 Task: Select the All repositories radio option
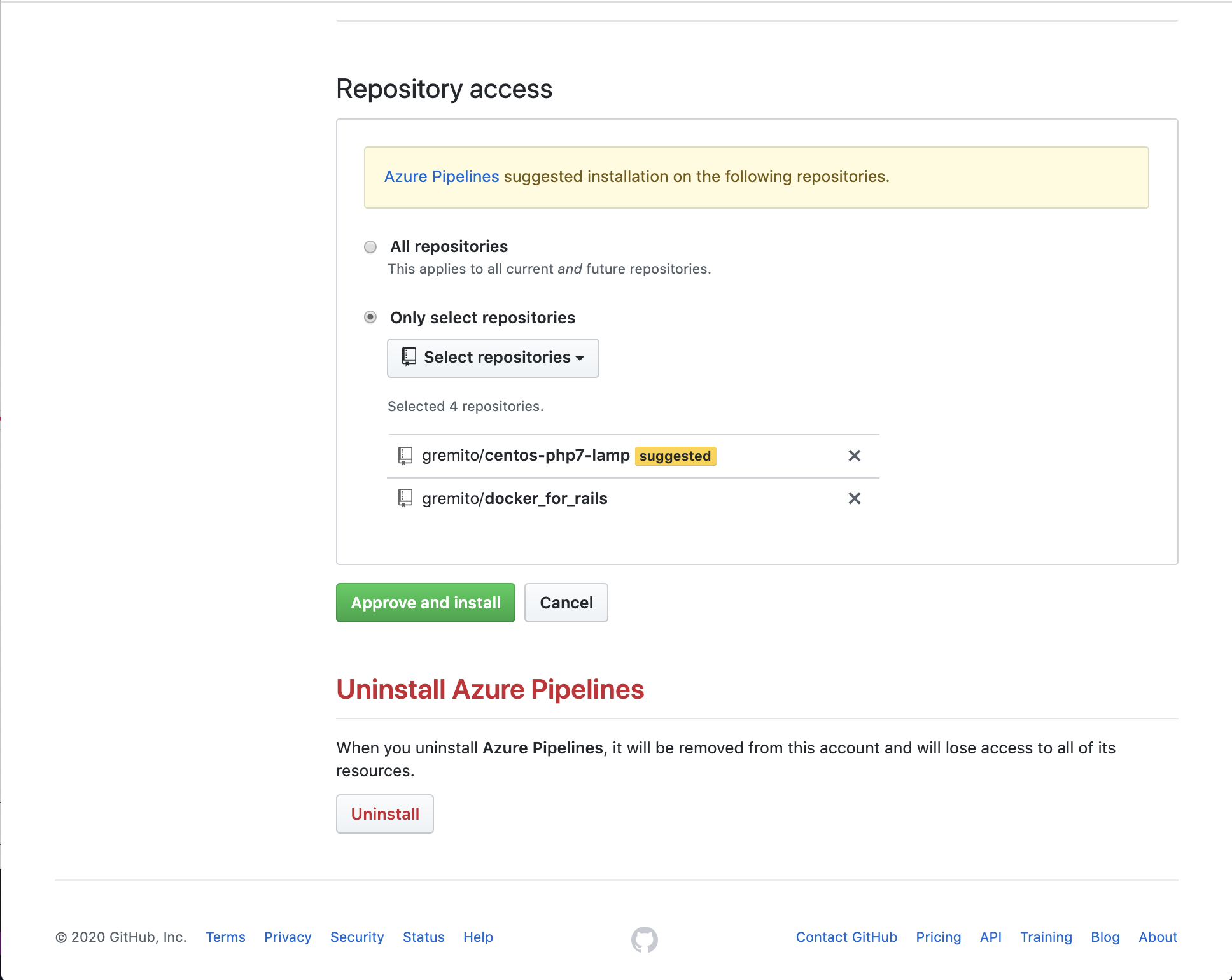pos(370,247)
